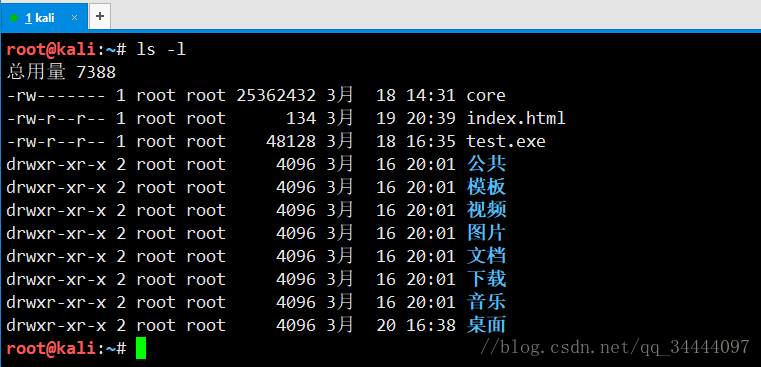Click the timestamp 16:35 on test.exe row
761x367 pixels.
tap(431, 141)
